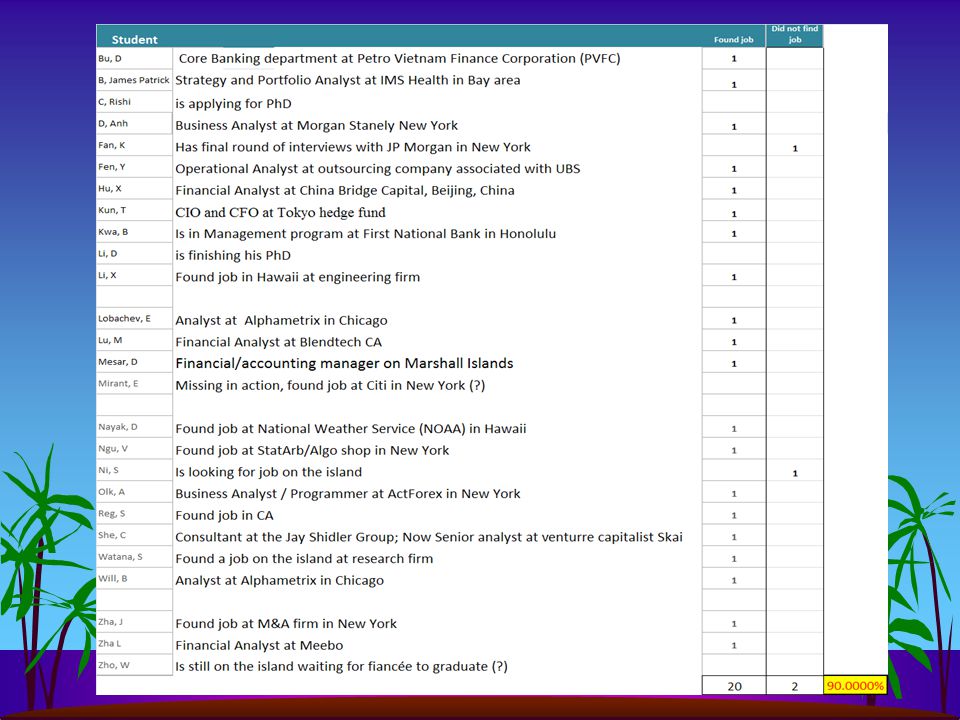
Task: Select Consultant at the Jay Shidler Group entry
Action: [x=429, y=538]
